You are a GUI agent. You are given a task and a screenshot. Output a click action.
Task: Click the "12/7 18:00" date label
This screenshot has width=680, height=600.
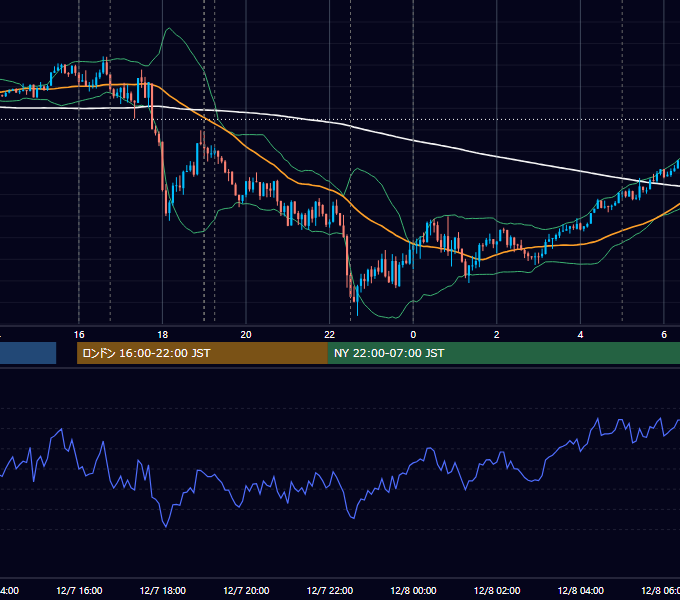pos(163,590)
